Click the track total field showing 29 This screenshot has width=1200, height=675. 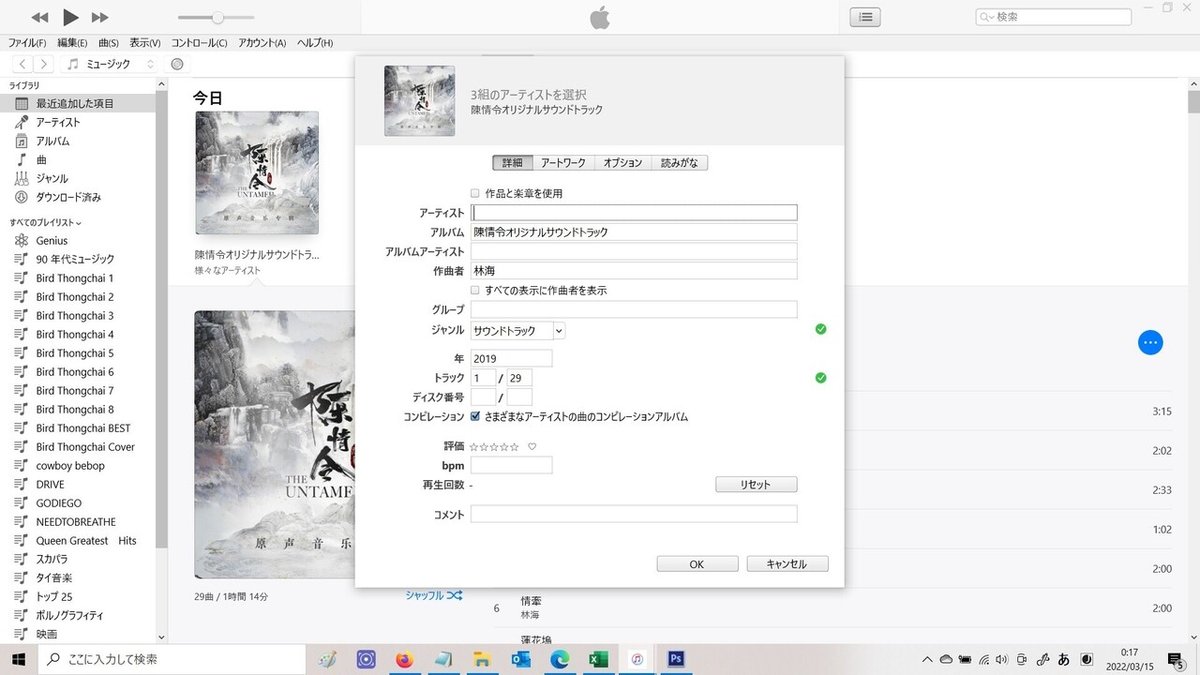pyautogui.click(x=520, y=378)
